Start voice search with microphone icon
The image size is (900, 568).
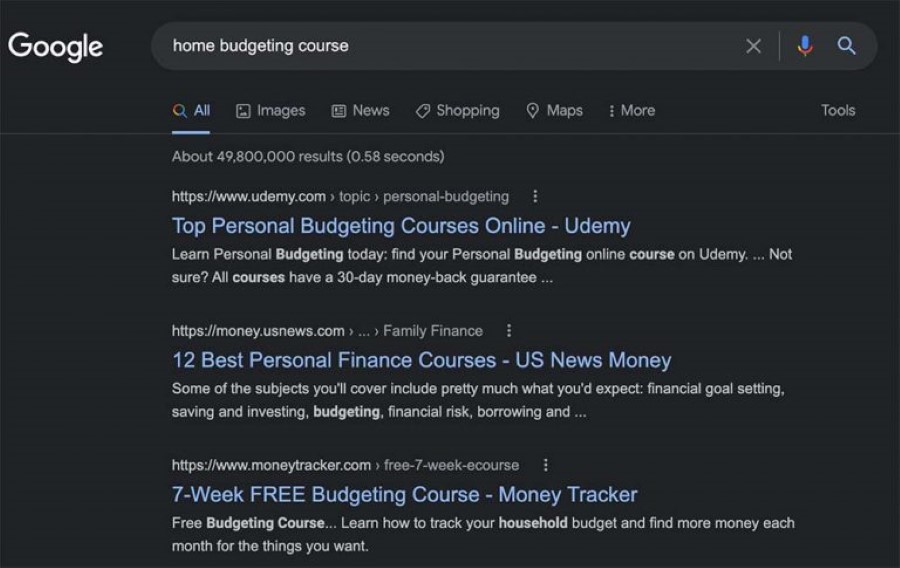(x=805, y=45)
